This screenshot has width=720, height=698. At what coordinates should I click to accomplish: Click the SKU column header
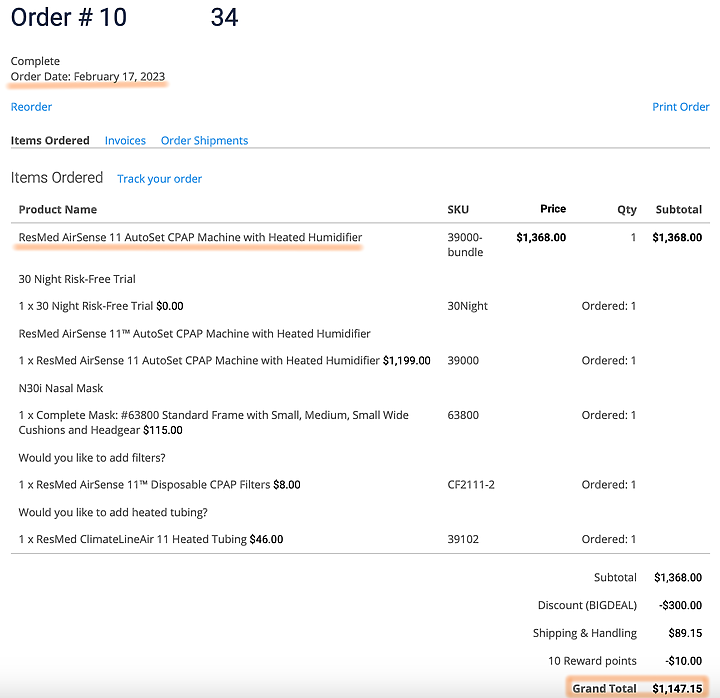[458, 209]
